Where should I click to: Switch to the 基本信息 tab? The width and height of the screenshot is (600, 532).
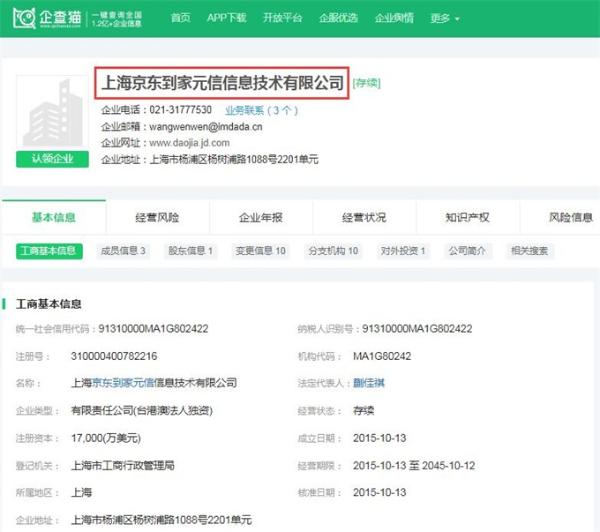(54, 217)
